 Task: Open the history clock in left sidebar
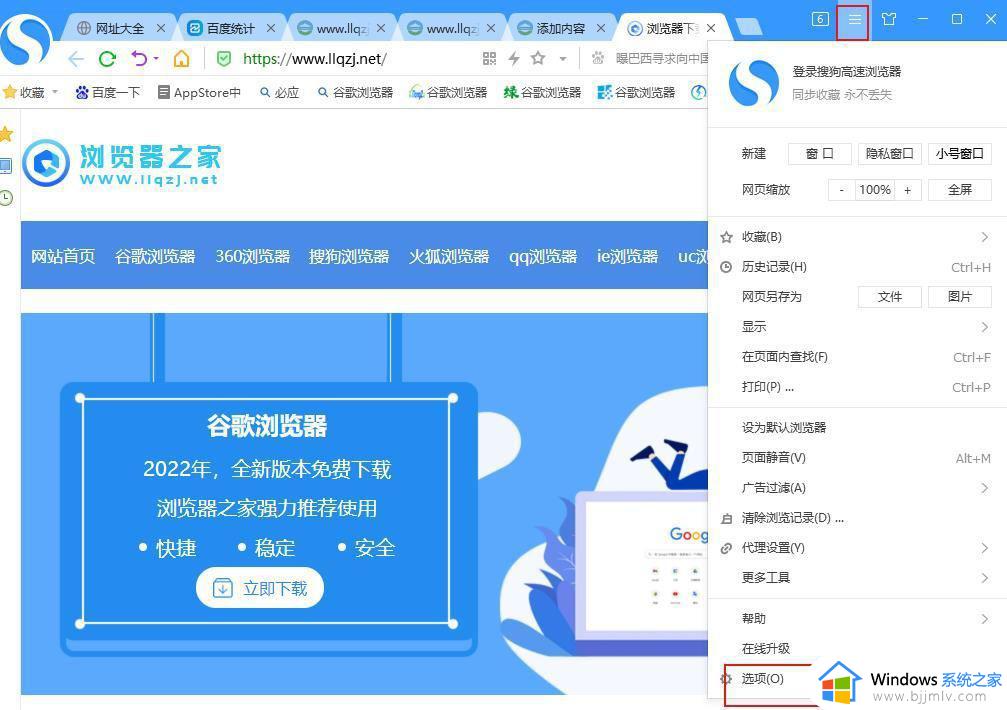pyautogui.click(x=6, y=198)
